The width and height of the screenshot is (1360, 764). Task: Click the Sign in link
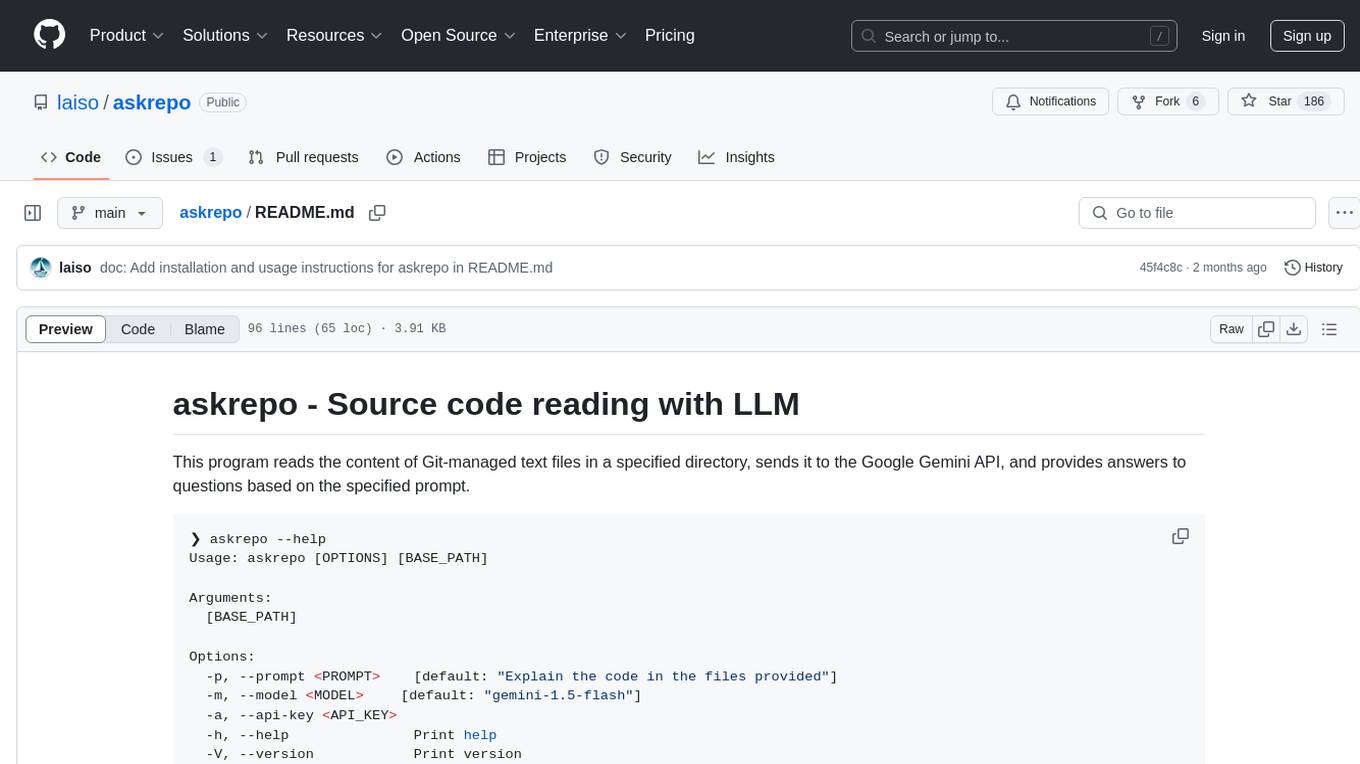click(x=1223, y=35)
